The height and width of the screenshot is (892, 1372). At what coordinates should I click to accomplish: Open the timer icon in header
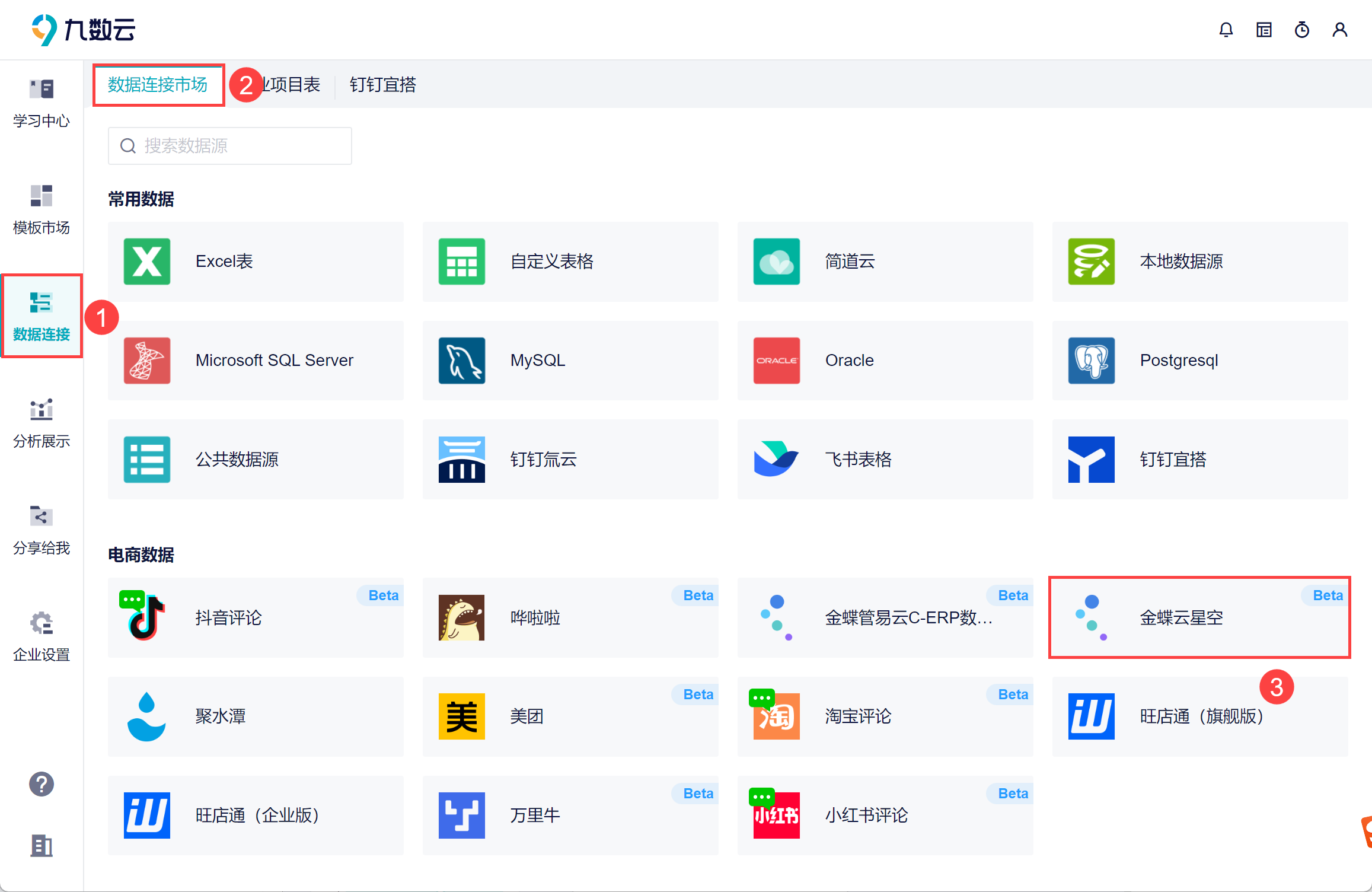click(x=1301, y=30)
